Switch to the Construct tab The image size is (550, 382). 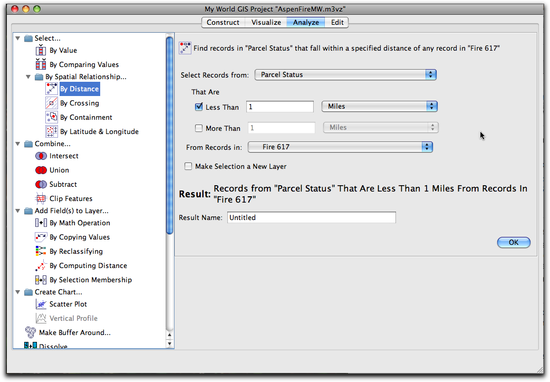pos(223,22)
